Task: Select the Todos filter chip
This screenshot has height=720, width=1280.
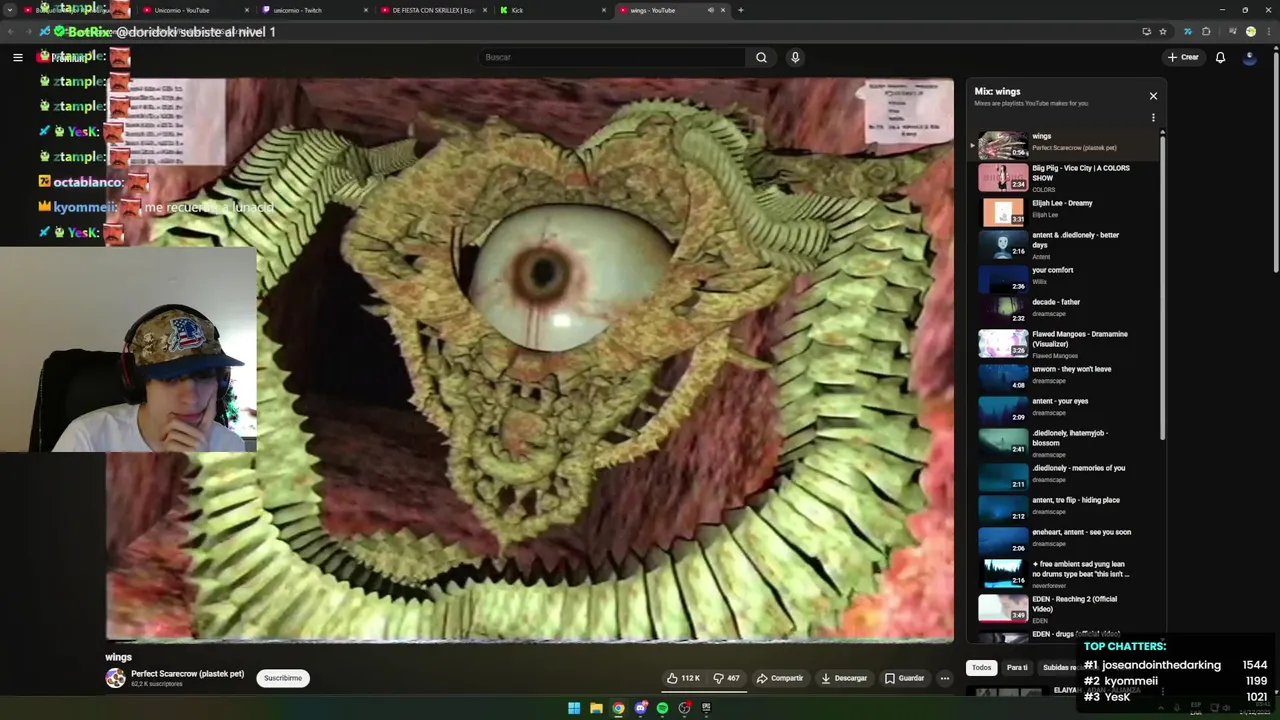Action: [982, 667]
